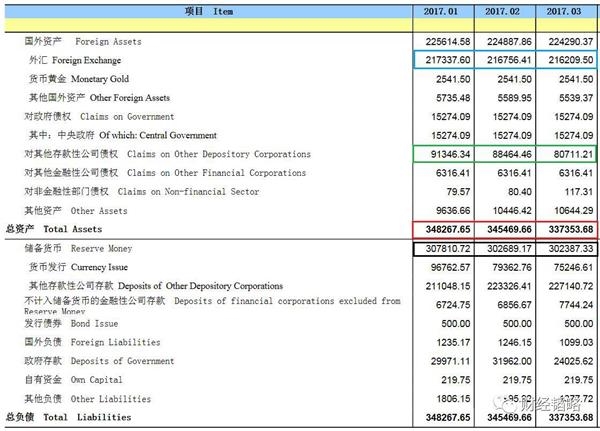Image resolution: width=600 pixels, height=431 pixels.
Task: Select the 项目 Item header cell
Action: (x=207, y=10)
